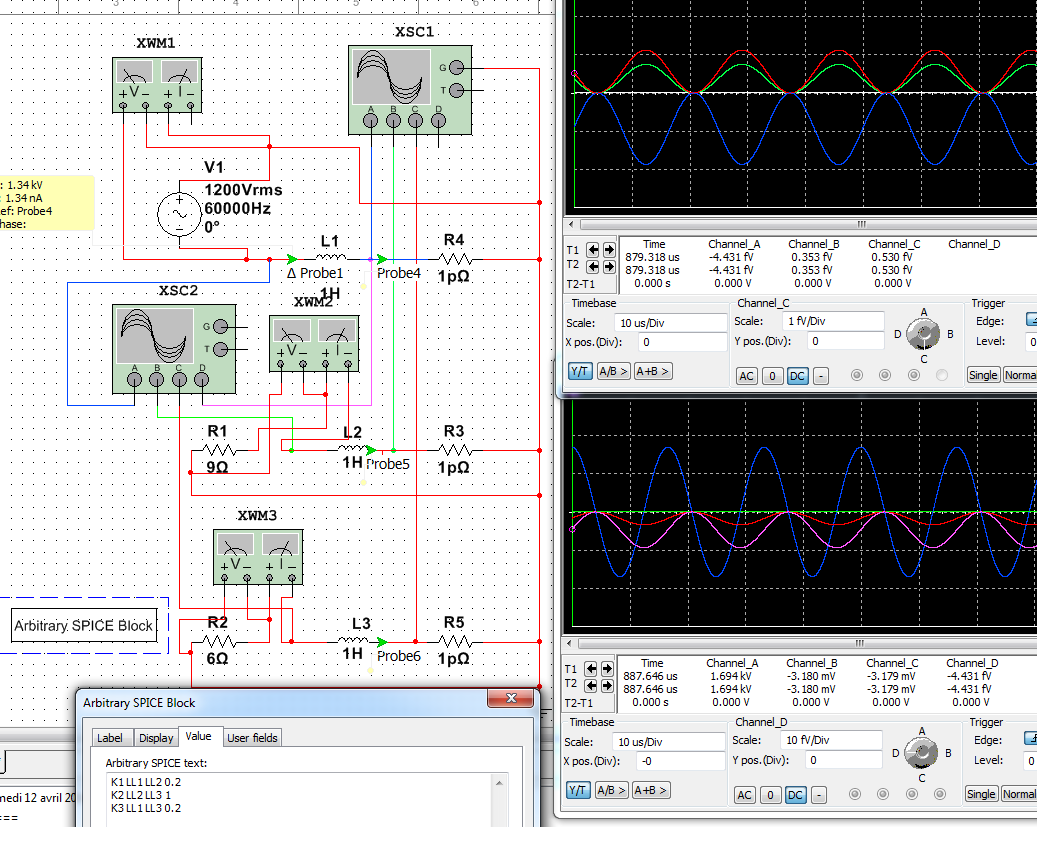
Task: Switch to the User fields tab
Action: coord(253,738)
